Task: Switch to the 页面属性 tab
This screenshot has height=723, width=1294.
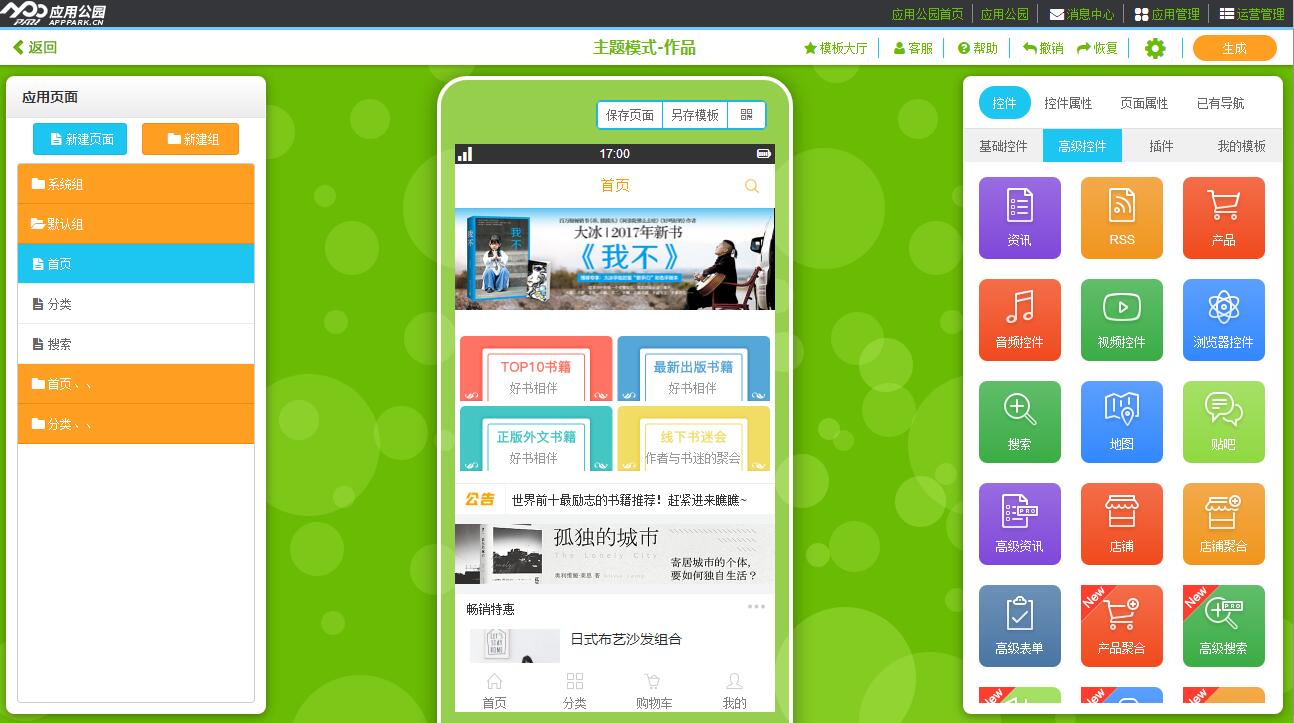Action: 1144,103
